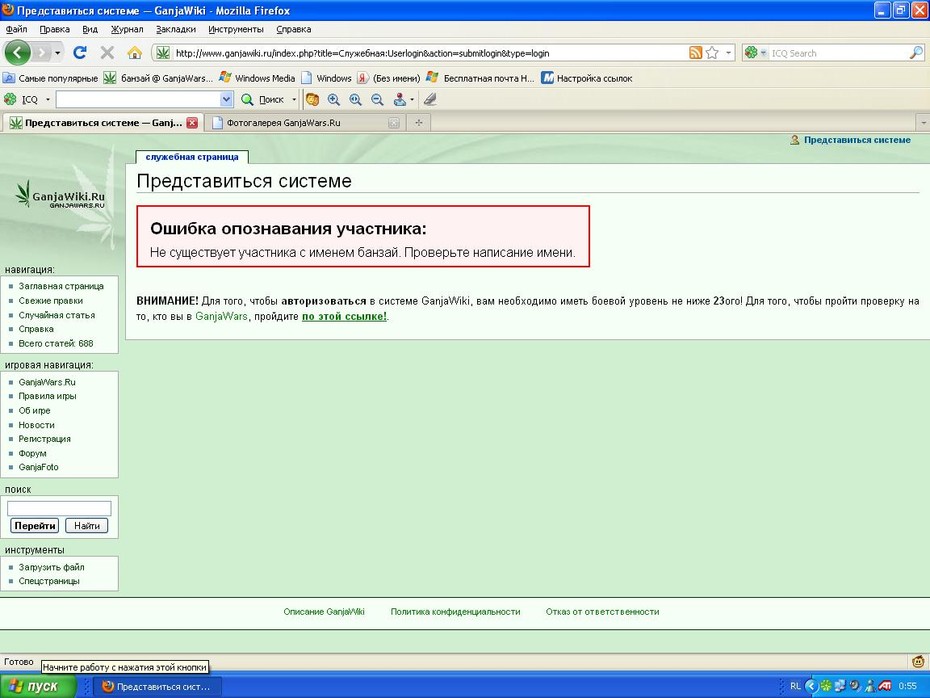The width and height of the screenshot is (930, 698).
Task: Open Загрузить файл tools link
Action: pos(51,567)
